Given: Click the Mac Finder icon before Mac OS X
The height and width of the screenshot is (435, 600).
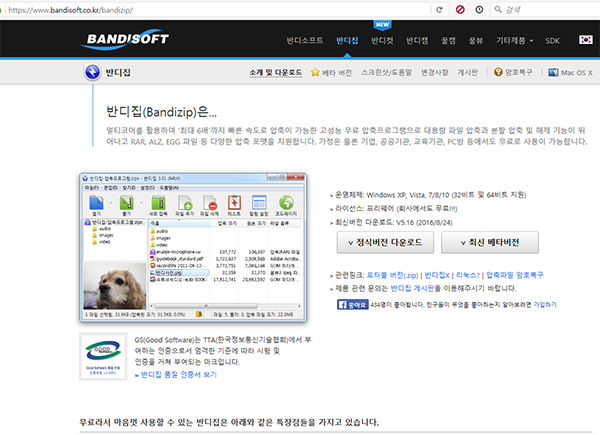Looking at the screenshot, I should pyautogui.click(x=553, y=72).
